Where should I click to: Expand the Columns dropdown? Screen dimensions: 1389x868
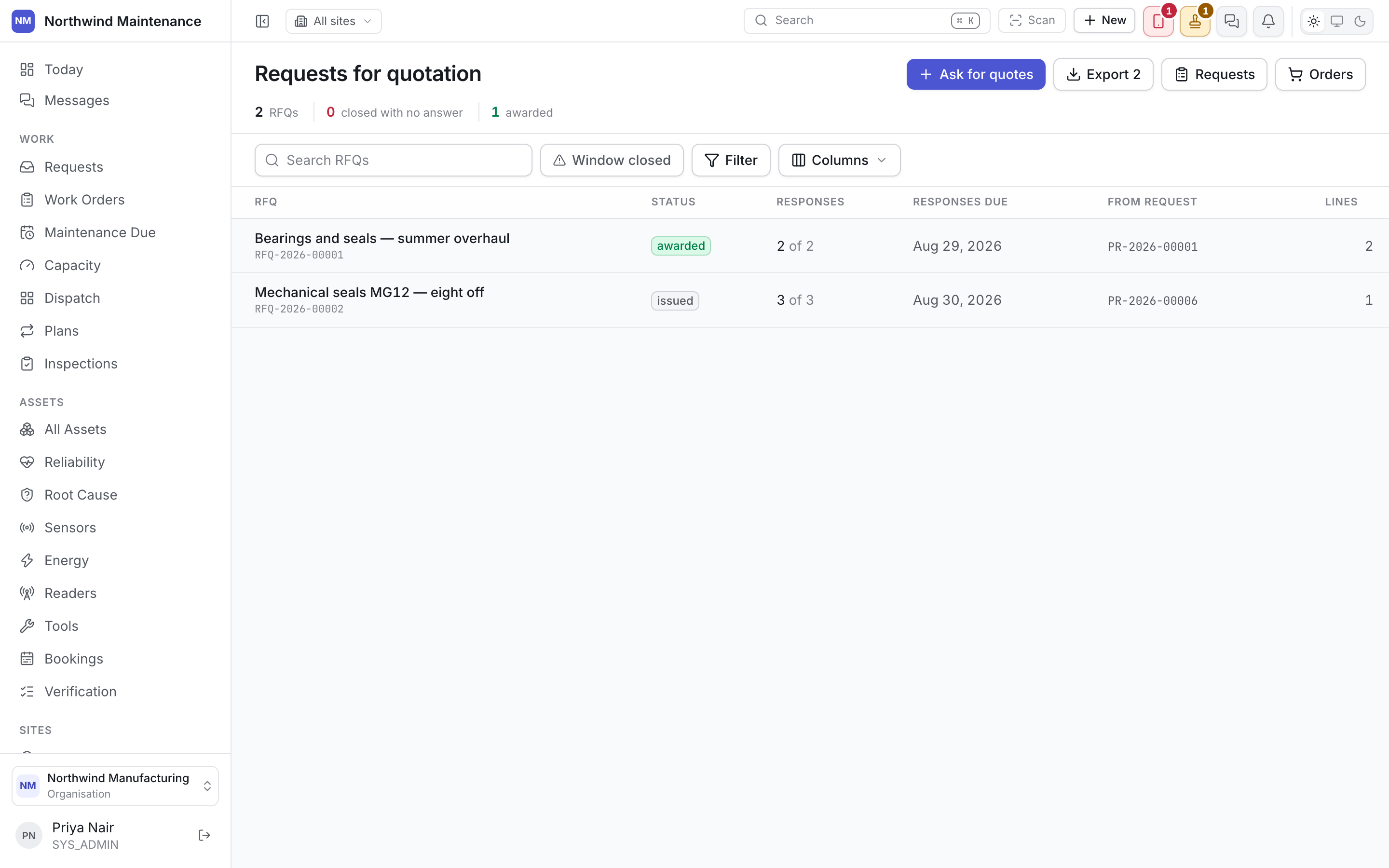tap(839, 160)
